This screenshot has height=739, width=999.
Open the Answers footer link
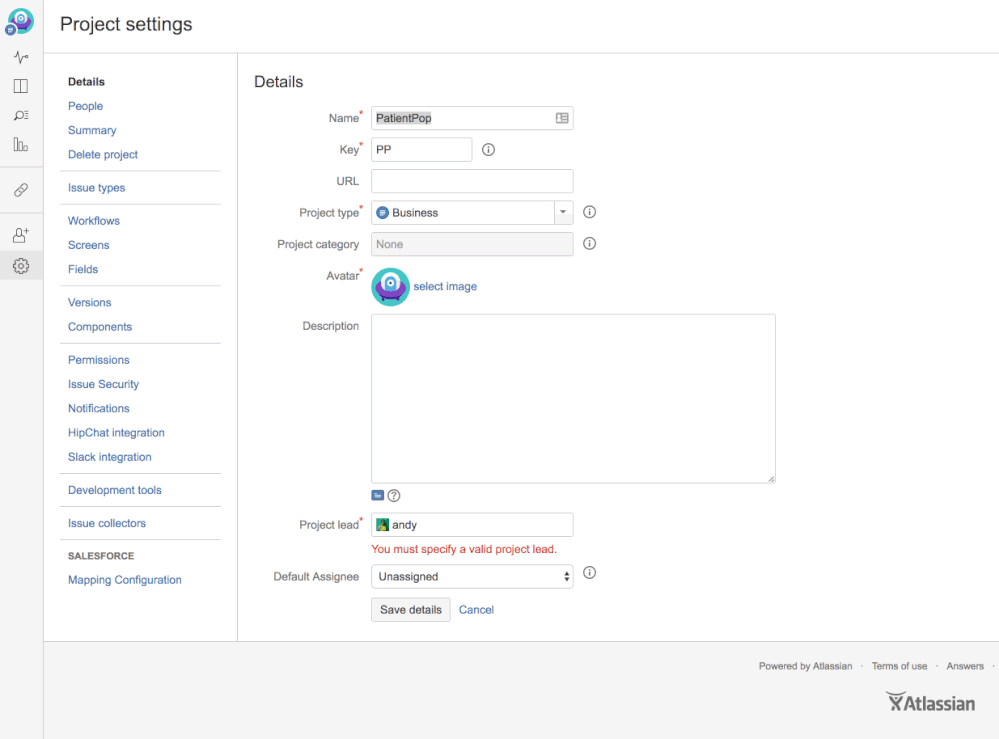(965, 666)
